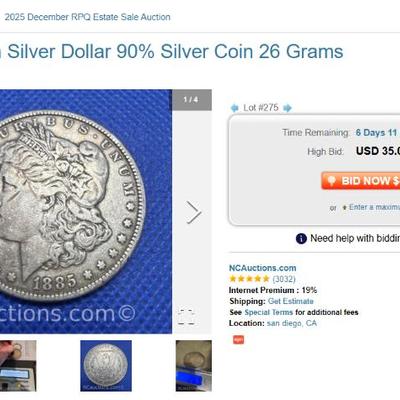
Task: Select the hand holding coin thumbnail
Action: point(18,366)
